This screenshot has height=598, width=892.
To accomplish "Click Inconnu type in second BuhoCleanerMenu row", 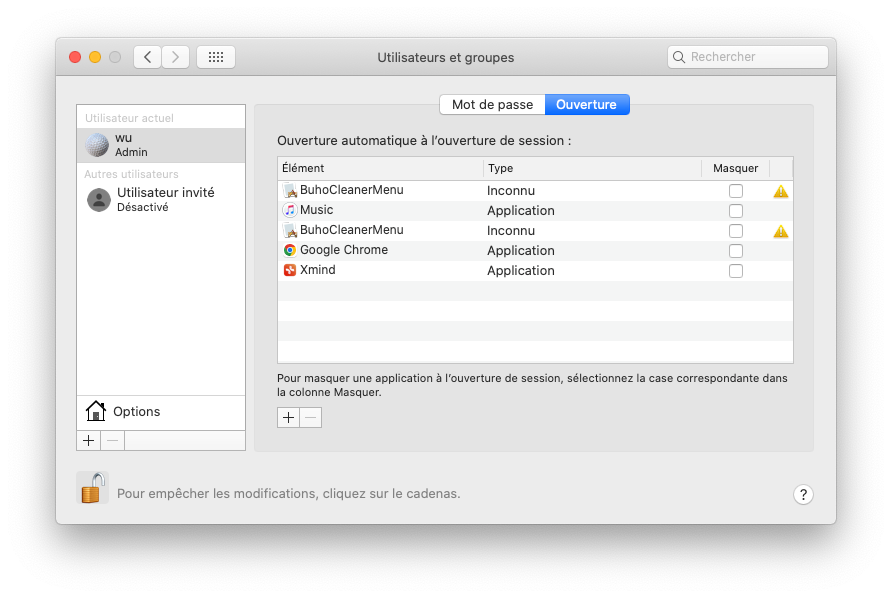I will click(x=511, y=231).
